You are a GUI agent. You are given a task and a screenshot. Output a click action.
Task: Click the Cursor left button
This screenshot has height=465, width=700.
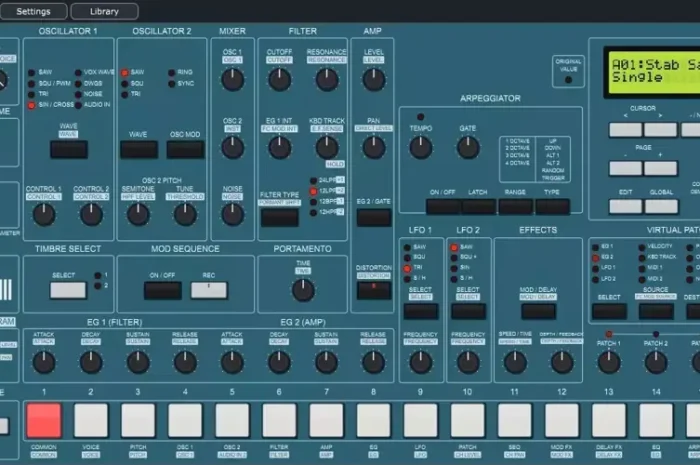[x=625, y=130]
